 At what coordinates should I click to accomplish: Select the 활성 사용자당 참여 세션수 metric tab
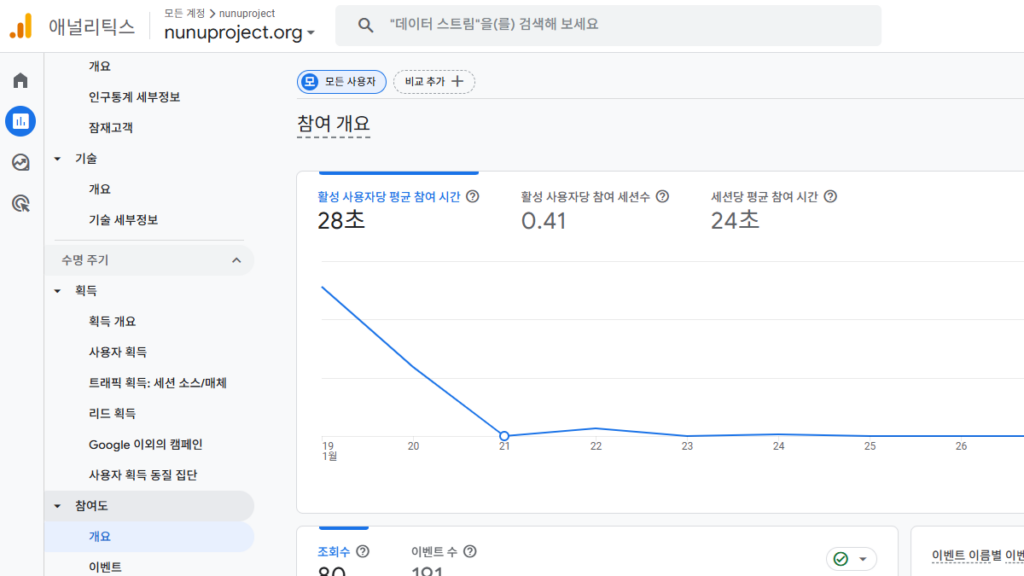coord(594,208)
